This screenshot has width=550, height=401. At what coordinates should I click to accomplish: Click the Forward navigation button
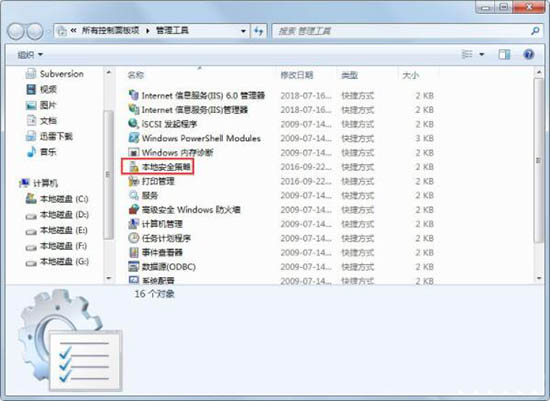[x=35, y=31]
